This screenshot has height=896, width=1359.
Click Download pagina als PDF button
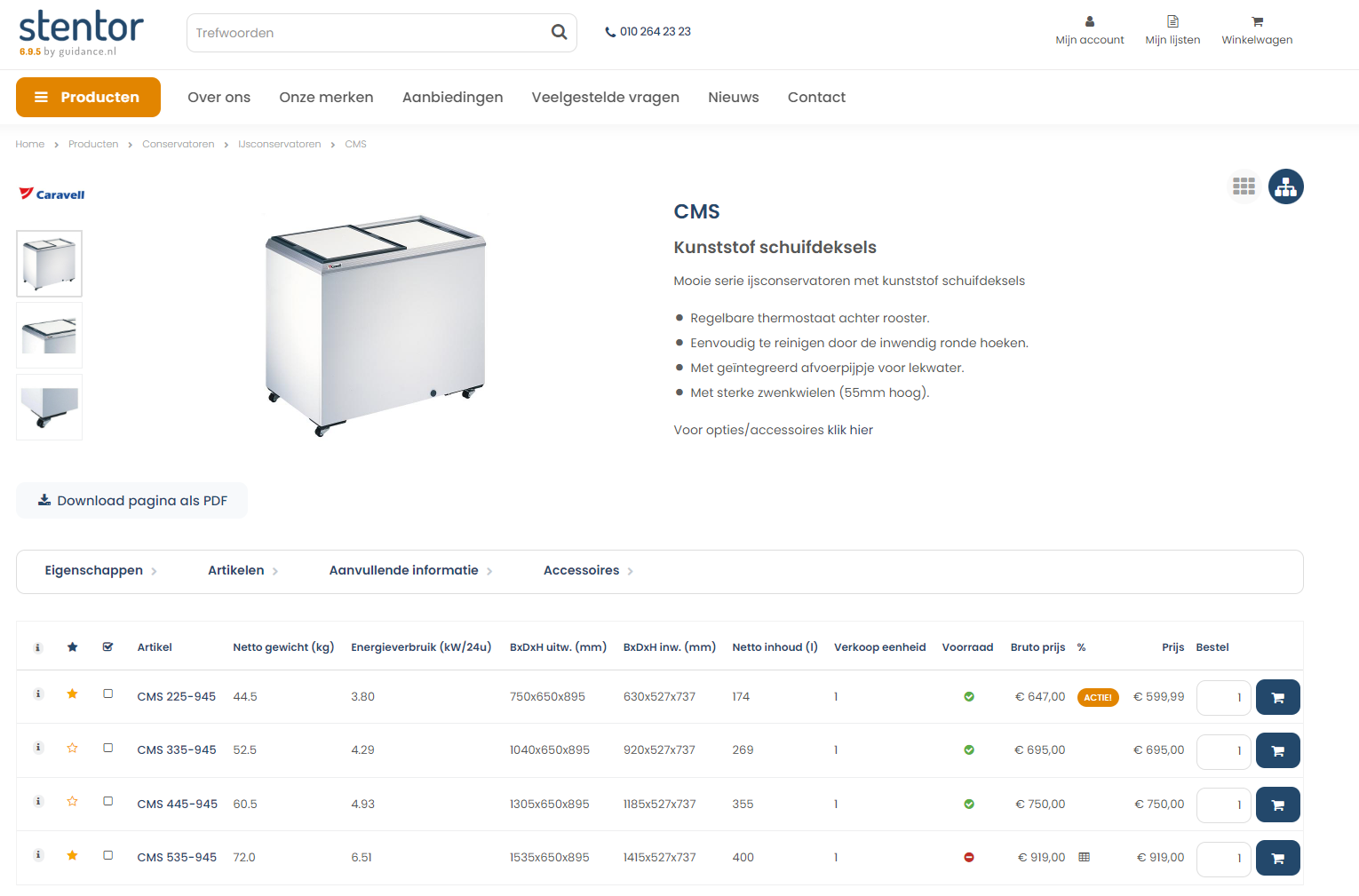131,501
